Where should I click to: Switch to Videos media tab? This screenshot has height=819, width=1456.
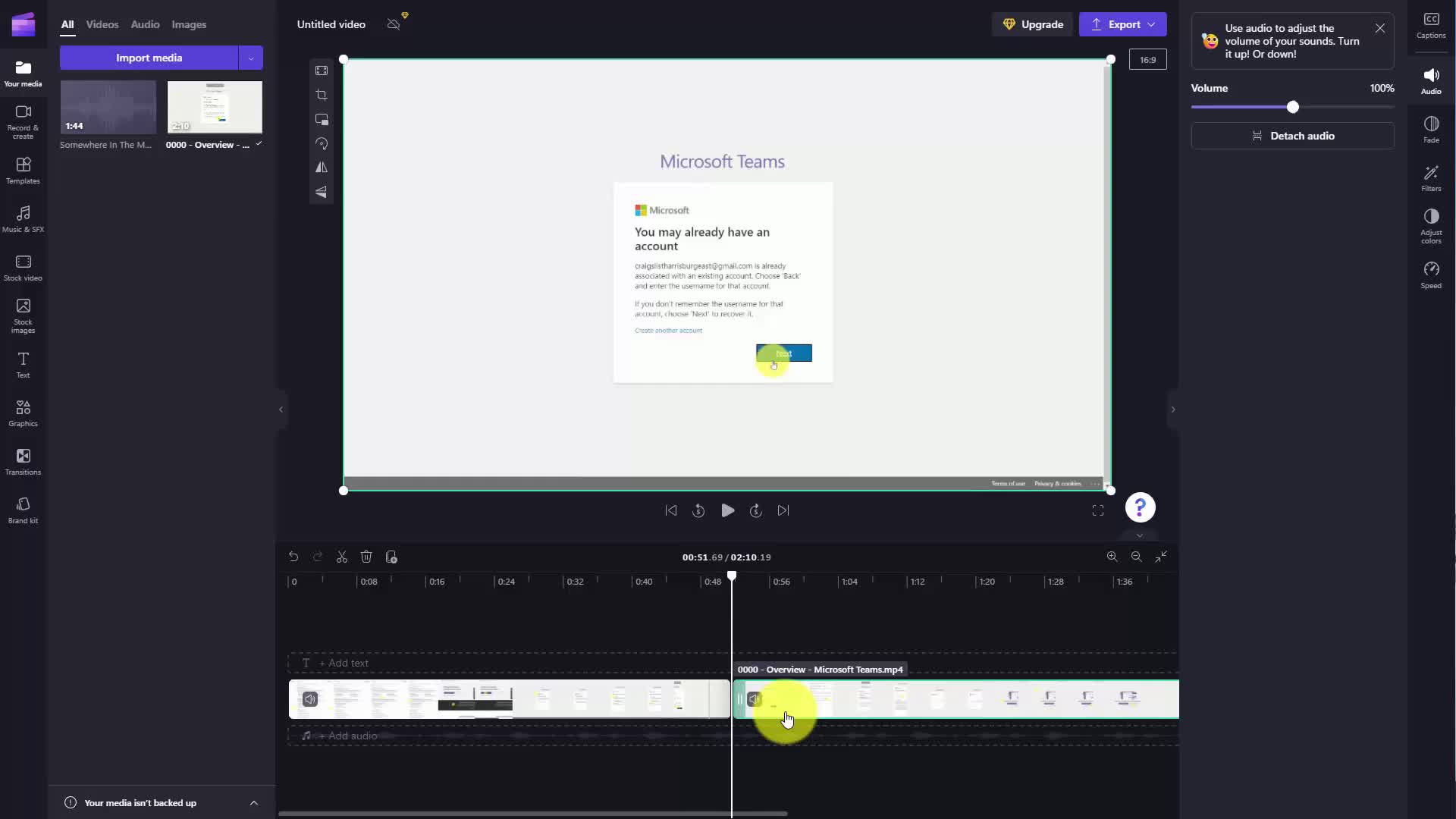102,24
